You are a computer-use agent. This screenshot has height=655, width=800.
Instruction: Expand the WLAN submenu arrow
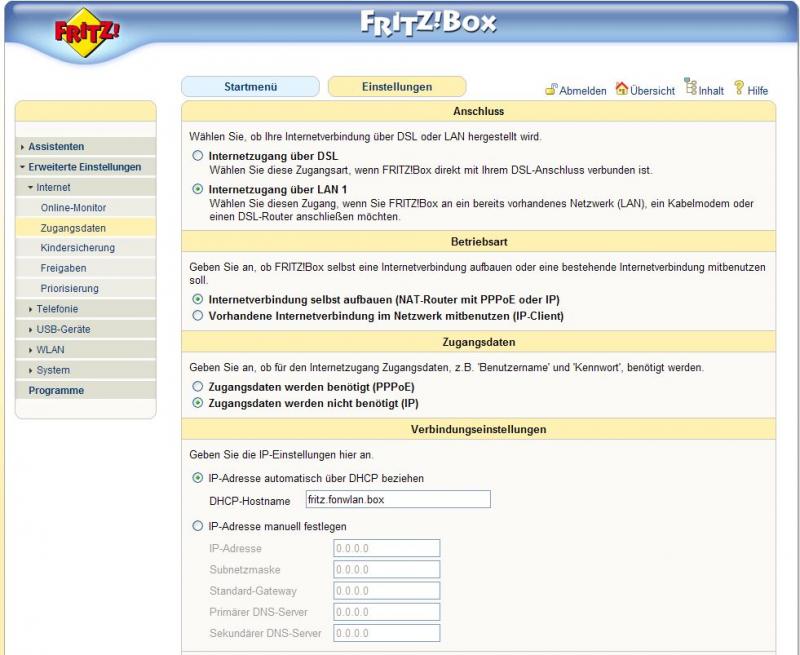[31, 350]
